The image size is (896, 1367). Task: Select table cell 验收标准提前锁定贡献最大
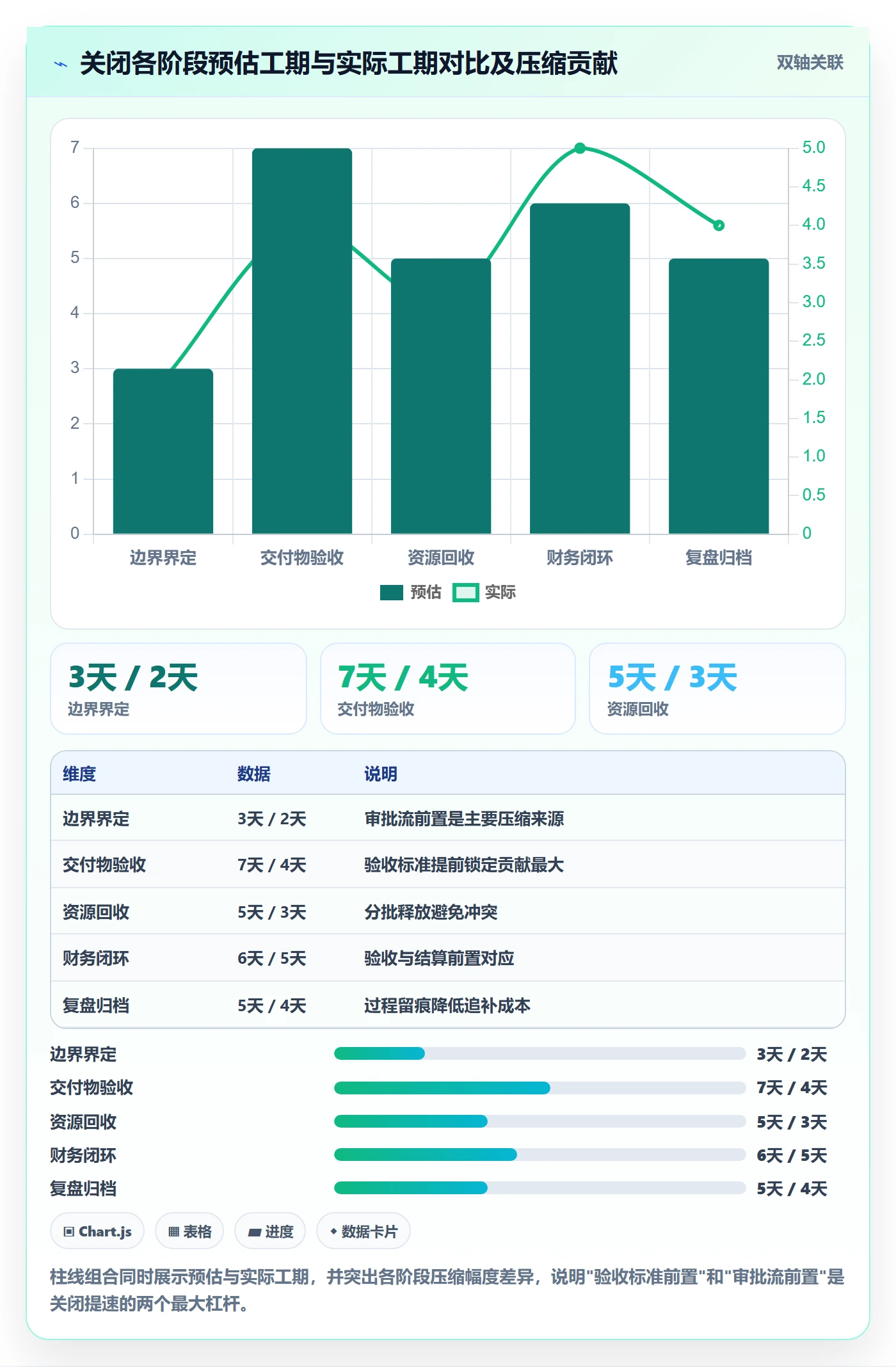464,865
